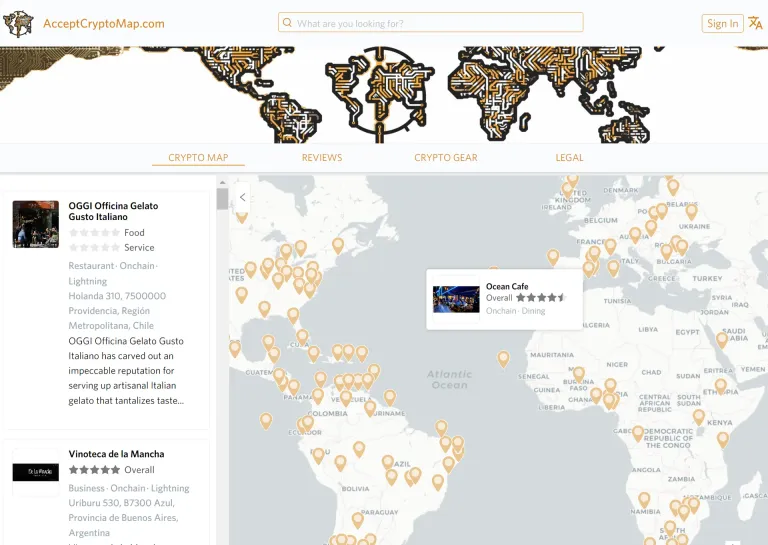
Task: Click map pin over Kenya
Action: click(699, 417)
